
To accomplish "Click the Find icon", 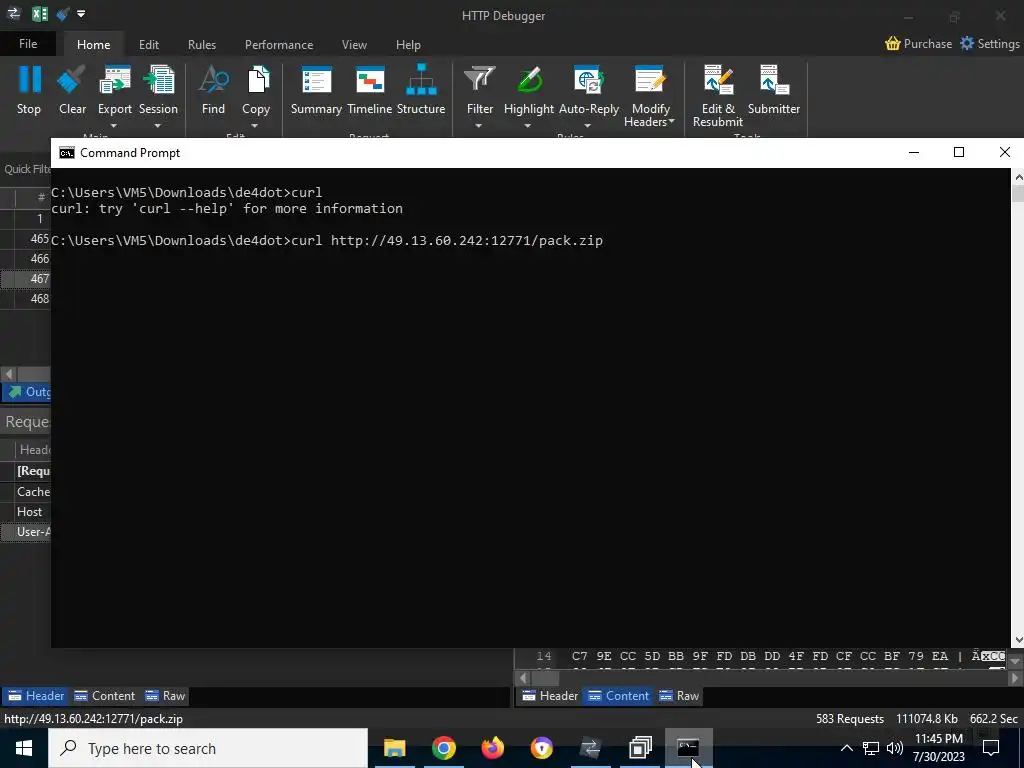I will 214,80.
